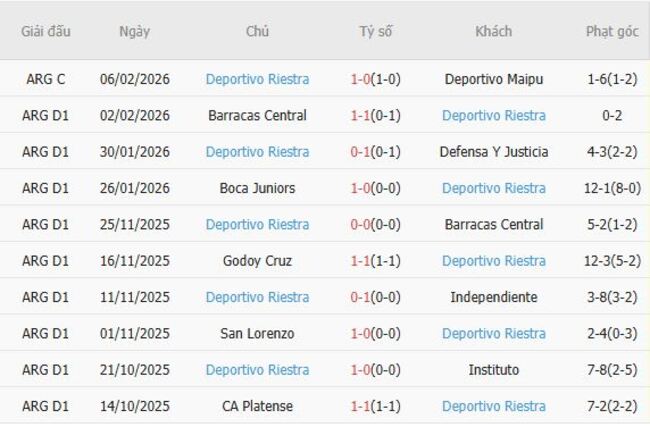Select the CA Platense home team
The image size is (650, 427).
tap(257, 406)
